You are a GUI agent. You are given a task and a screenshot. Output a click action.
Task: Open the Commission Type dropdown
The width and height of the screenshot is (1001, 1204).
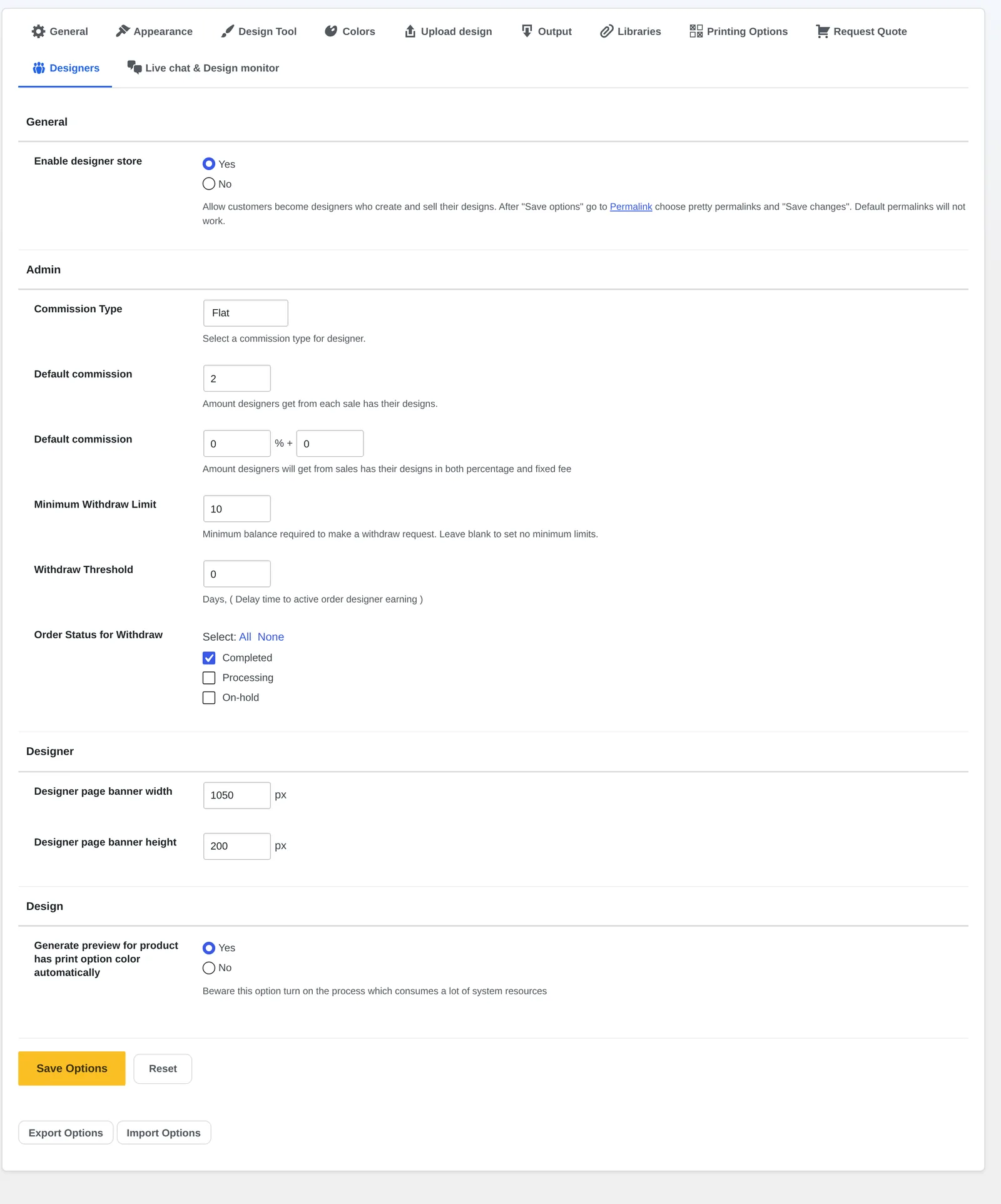point(246,313)
